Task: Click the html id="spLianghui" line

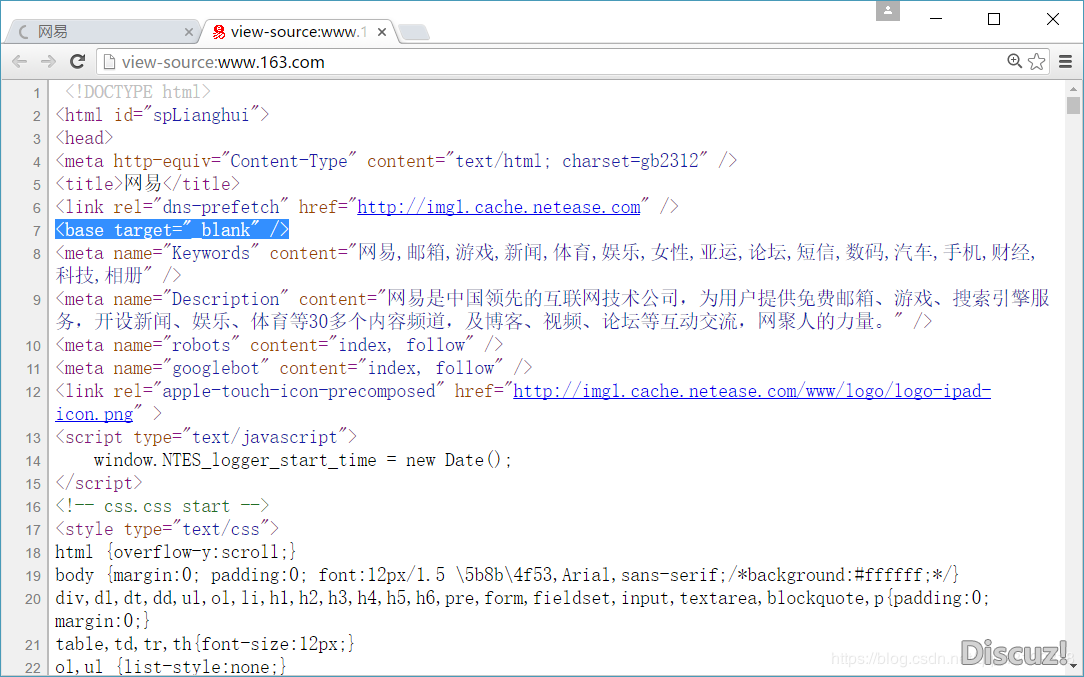Action: coord(162,115)
